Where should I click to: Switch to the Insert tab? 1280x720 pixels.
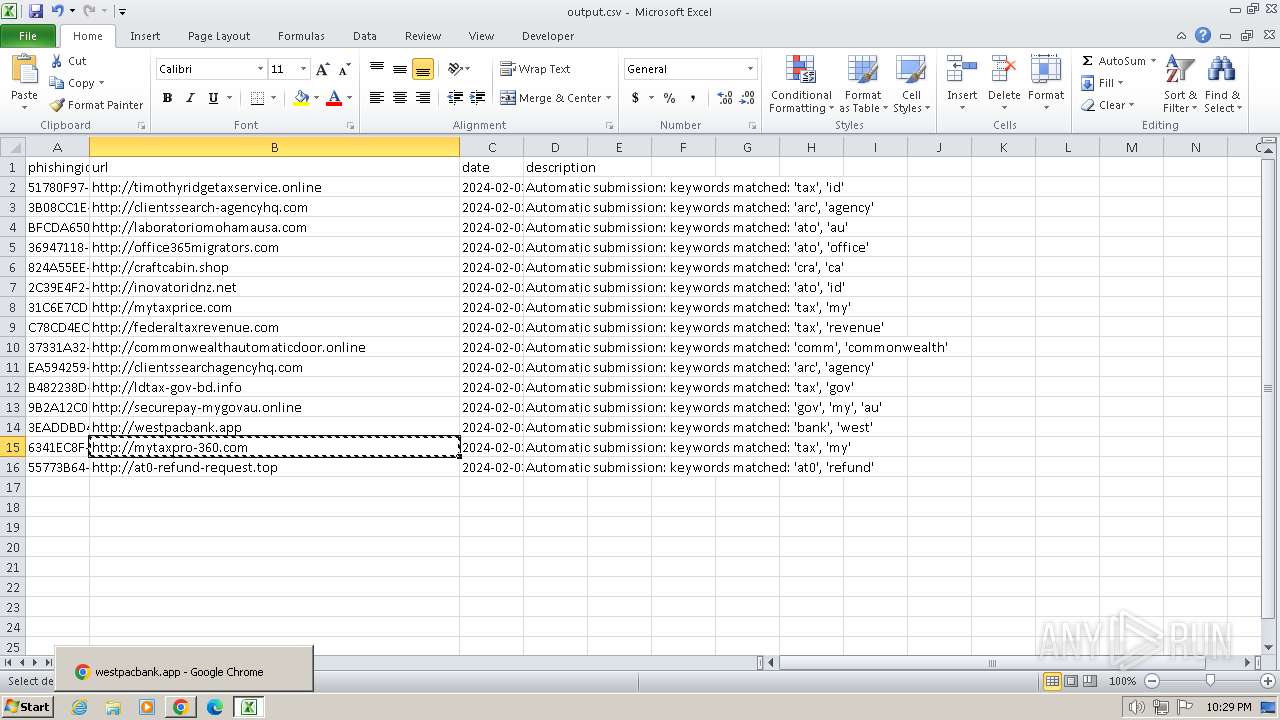[145, 36]
